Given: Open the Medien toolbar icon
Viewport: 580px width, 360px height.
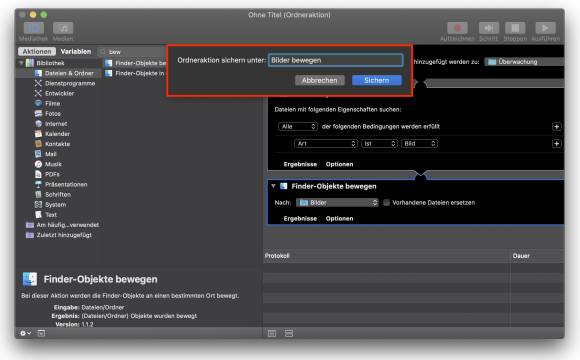Looking at the screenshot, I should click(x=63, y=28).
